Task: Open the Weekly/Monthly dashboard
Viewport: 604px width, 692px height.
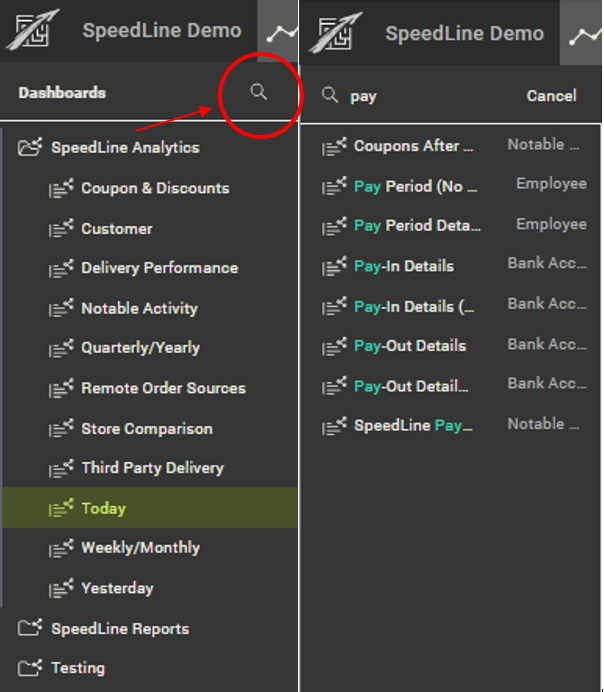Action: pos(140,548)
